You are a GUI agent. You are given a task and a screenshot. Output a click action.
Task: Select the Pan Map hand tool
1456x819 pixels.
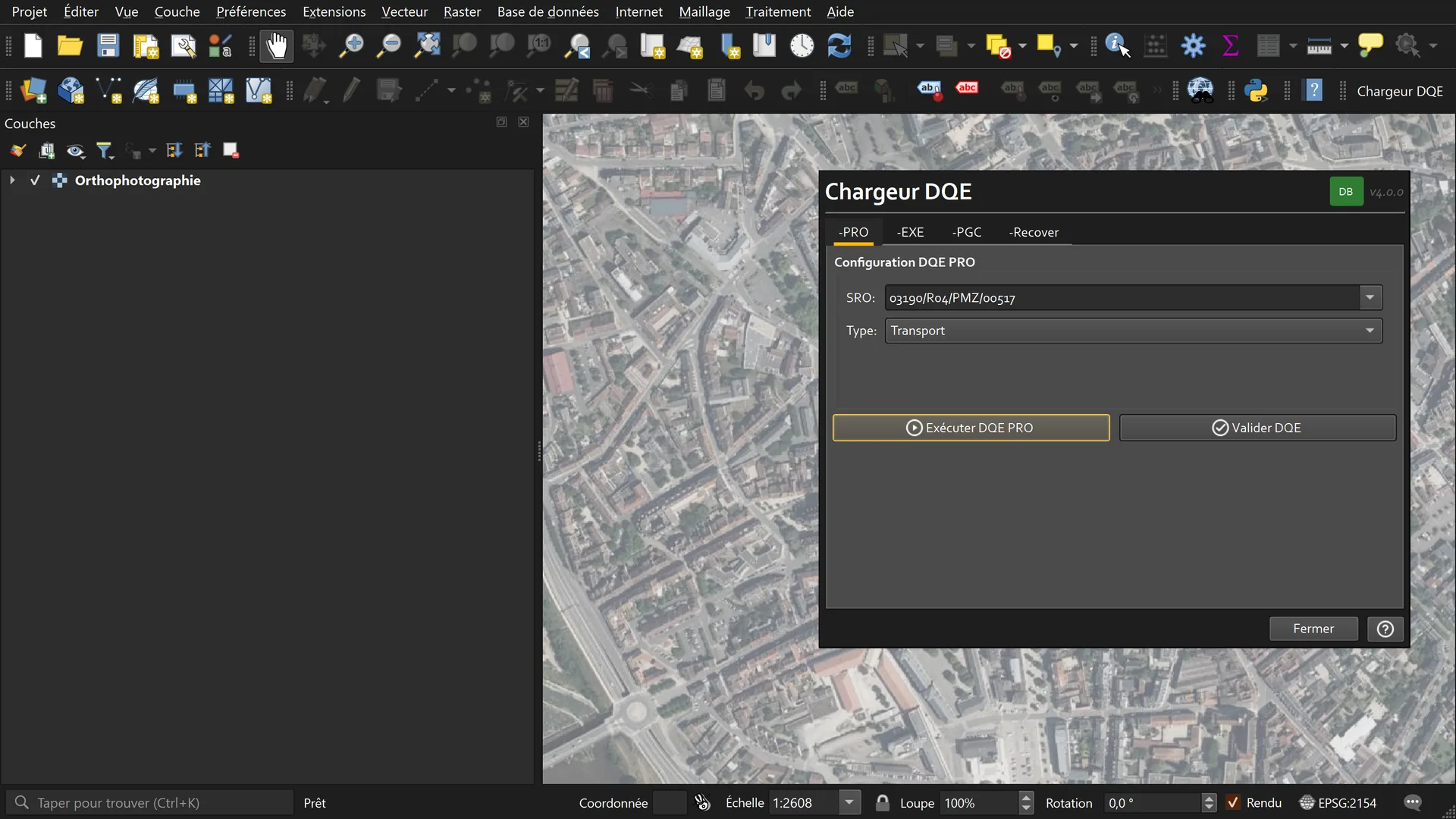tap(277, 45)
